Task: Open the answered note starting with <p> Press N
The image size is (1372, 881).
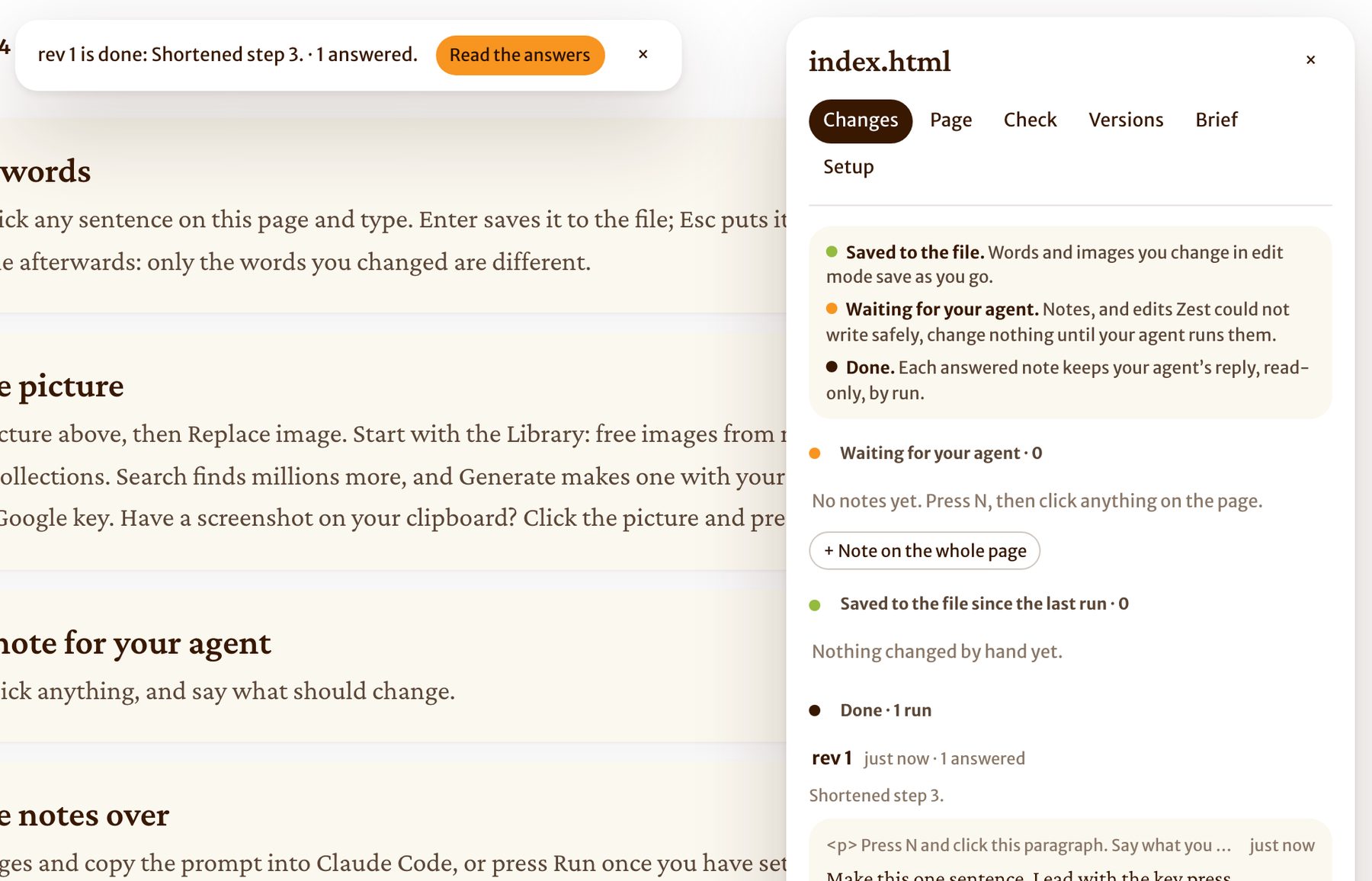Action: (x=1070, y=852)
